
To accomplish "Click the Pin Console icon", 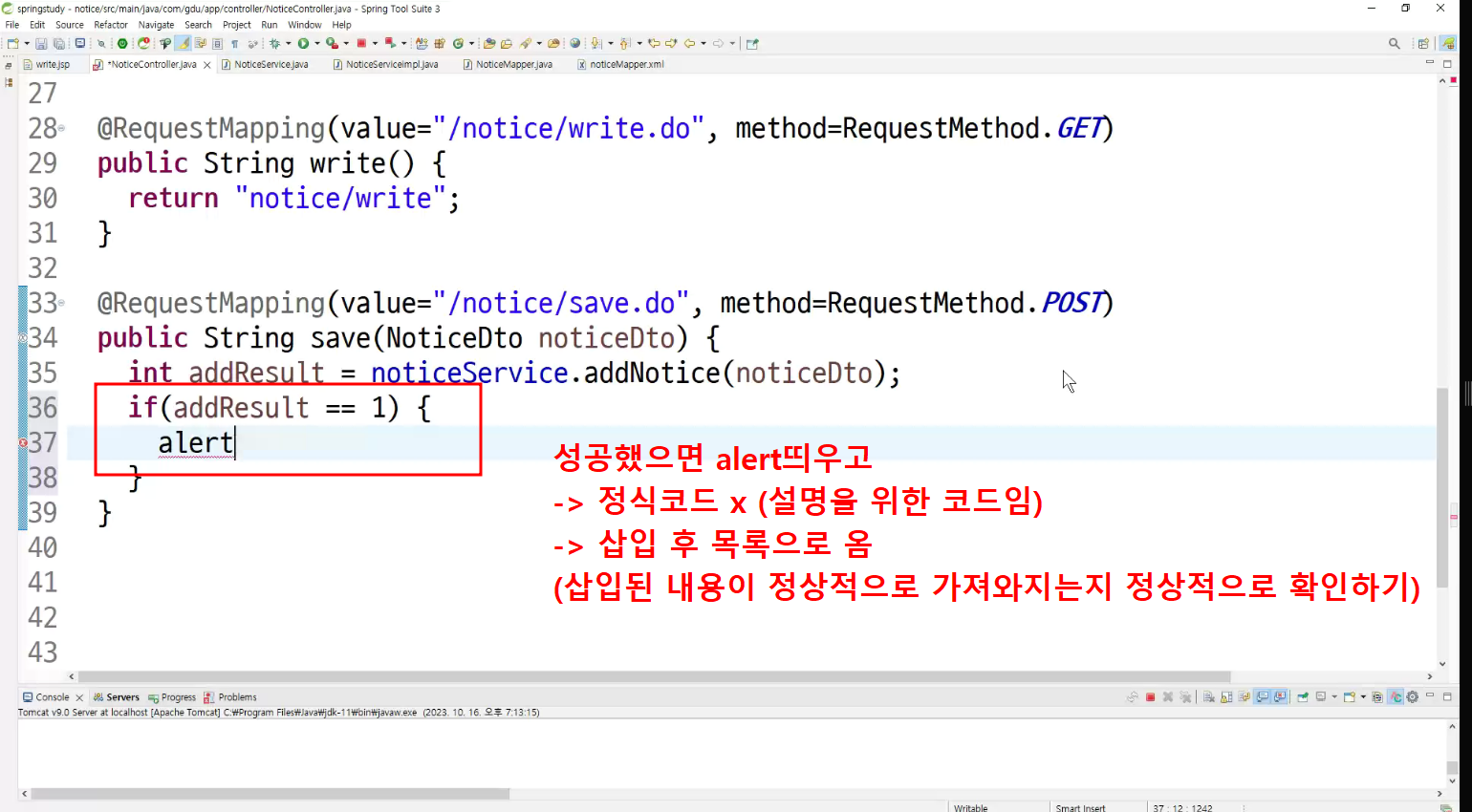I will click(1303, 697).
